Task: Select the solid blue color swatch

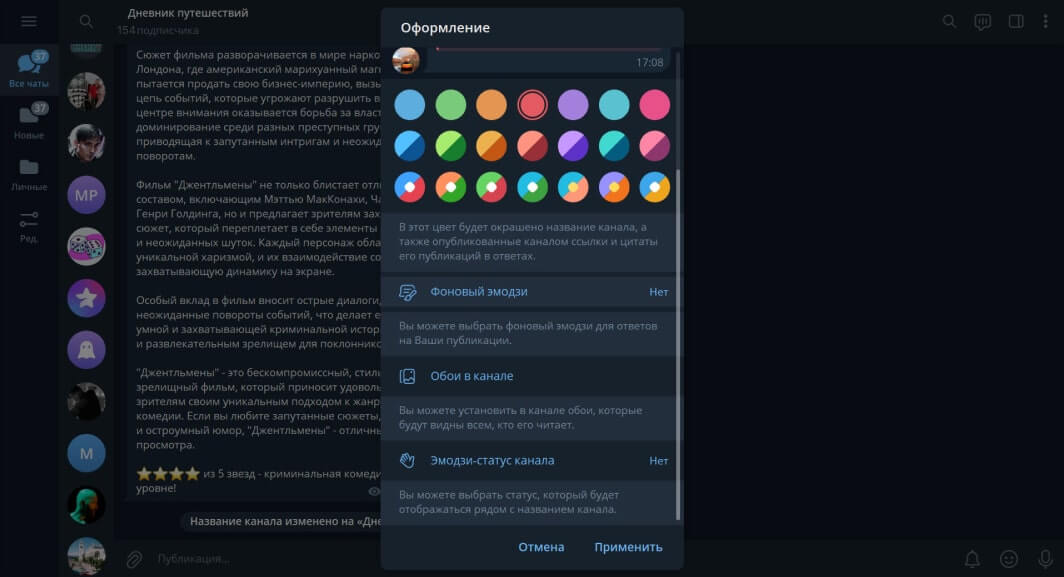Action: pos(410,105)
